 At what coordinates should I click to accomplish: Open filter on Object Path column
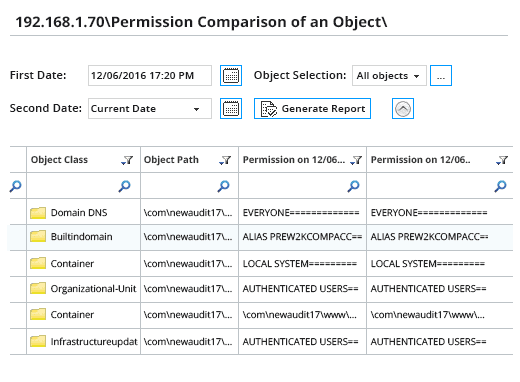coord(225,160)
